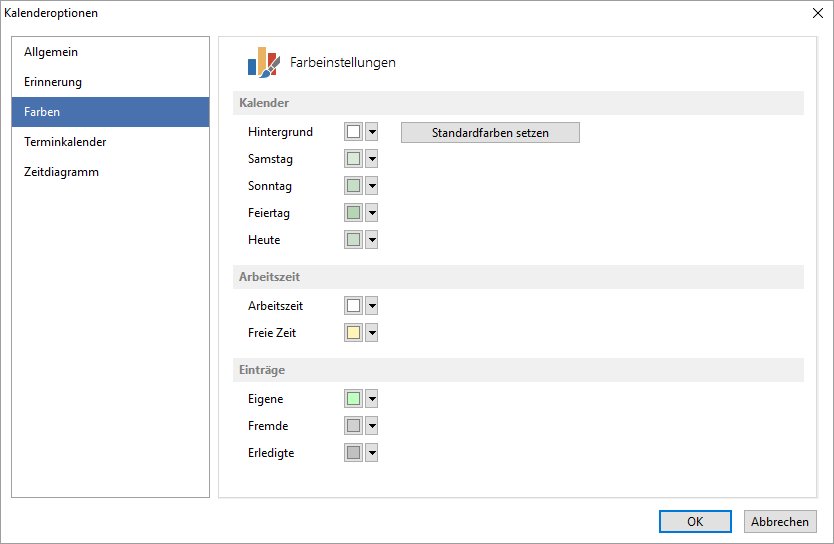
Task: Open the Allgemein settings page
Action: tap(110, 52)
